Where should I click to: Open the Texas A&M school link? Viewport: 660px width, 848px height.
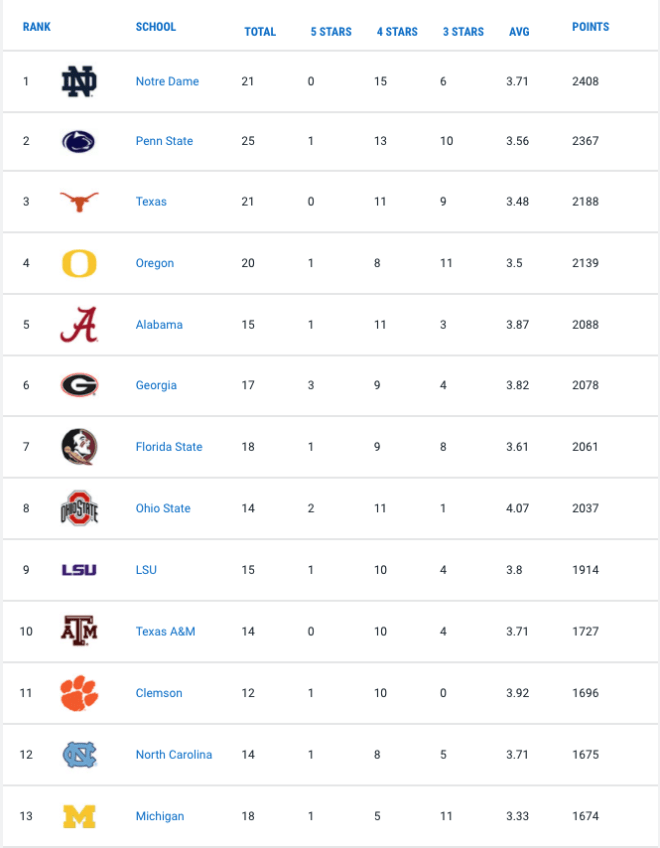[165, 631]
